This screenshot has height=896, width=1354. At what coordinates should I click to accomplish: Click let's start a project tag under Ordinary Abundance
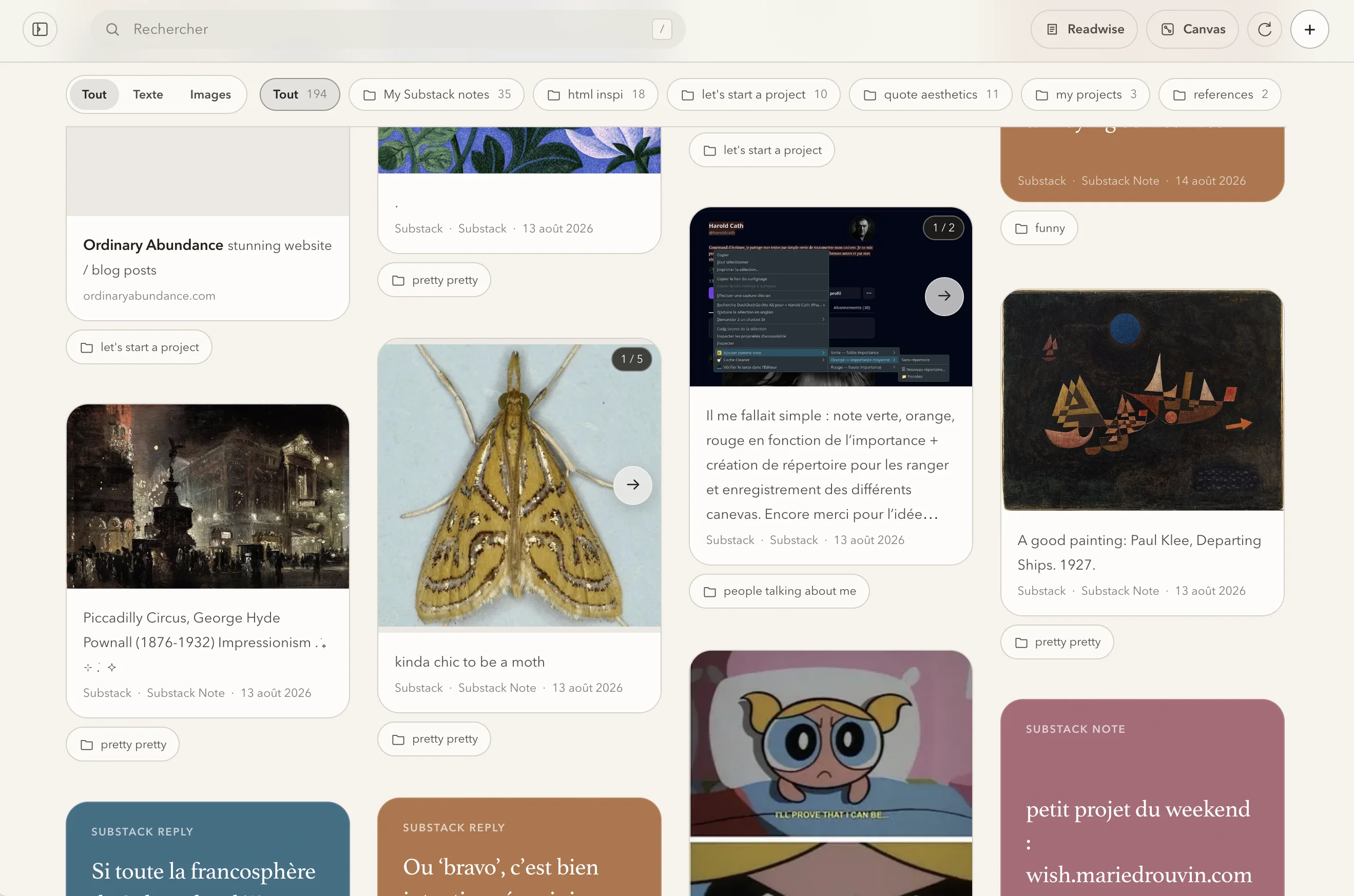[x=140, y=347]
